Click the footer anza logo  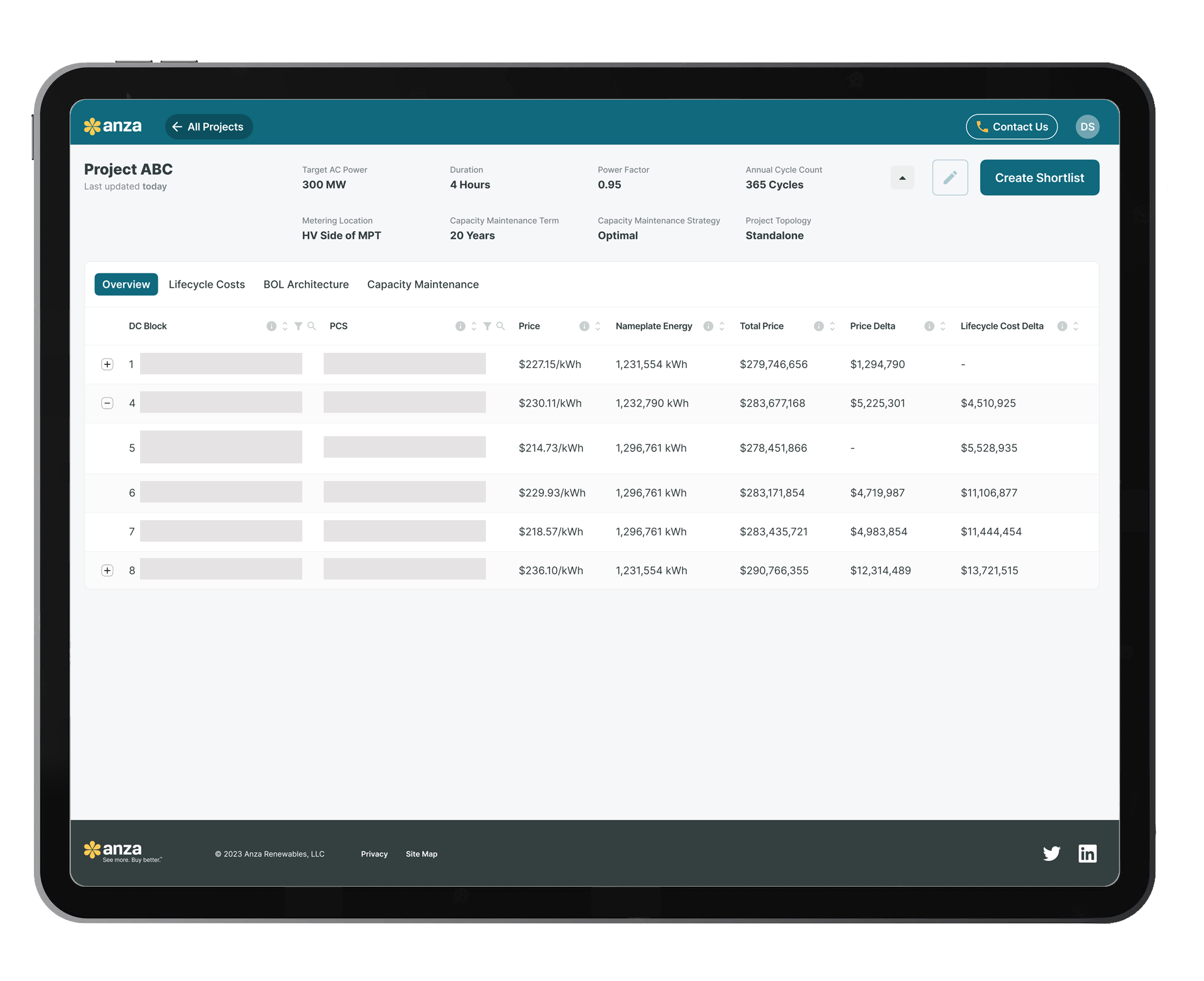point(122,852)
